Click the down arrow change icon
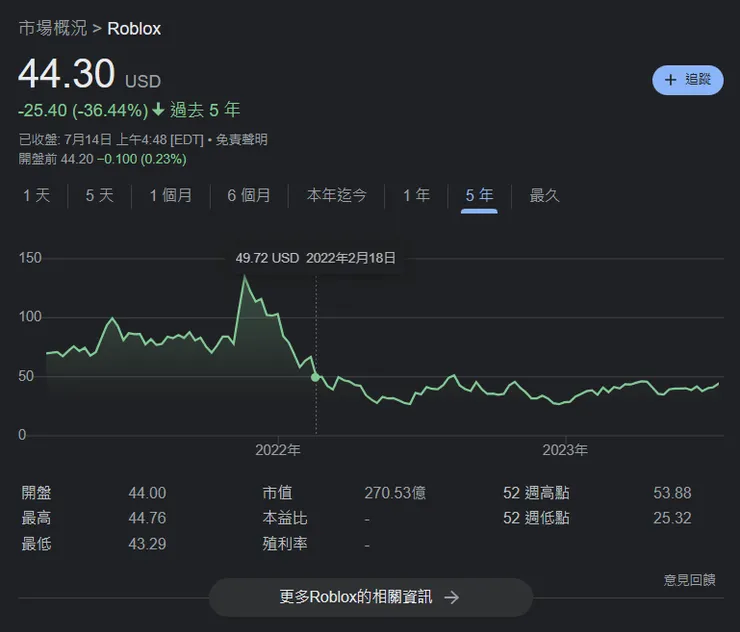 pos(159,110)
